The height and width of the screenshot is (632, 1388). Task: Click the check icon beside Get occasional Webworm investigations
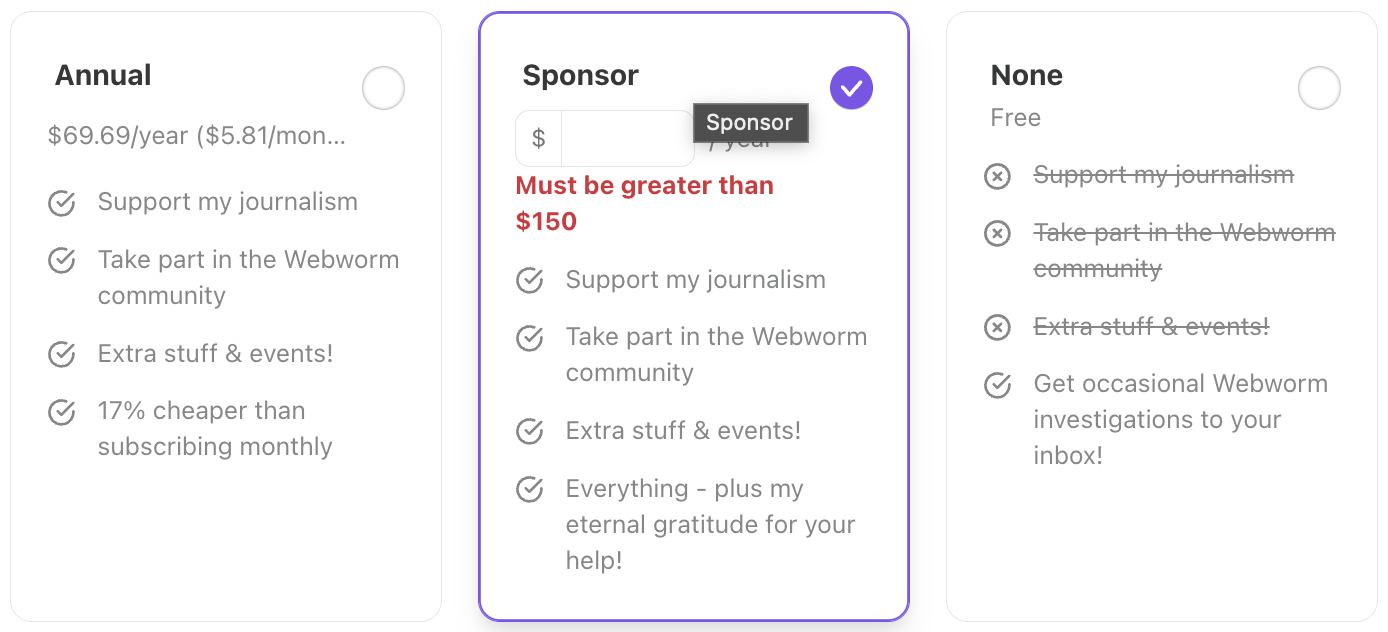click(x=997, y=385)
